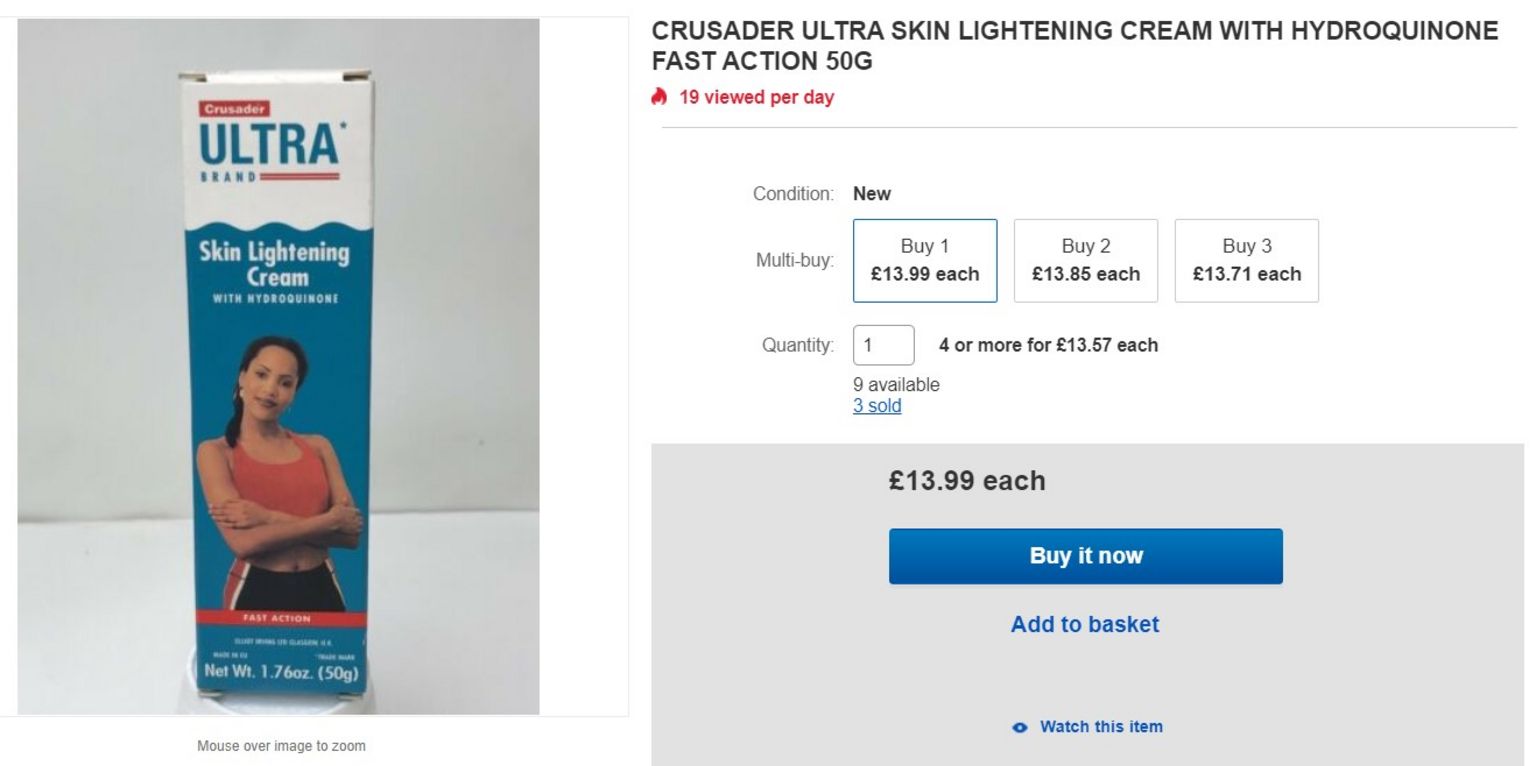Click the New condition value

point(872,194)
